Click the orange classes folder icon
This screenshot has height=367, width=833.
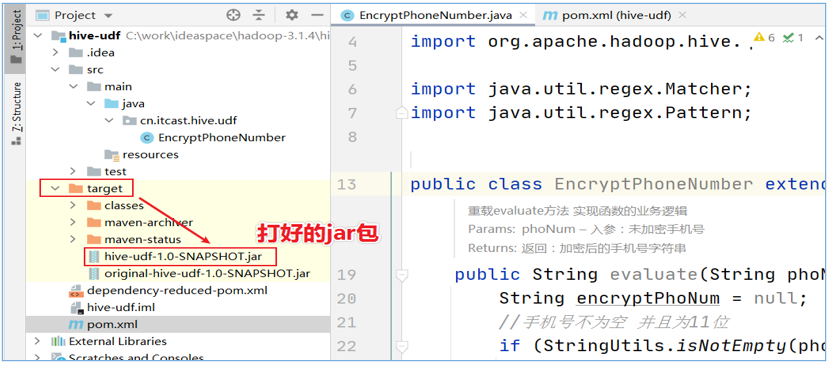pos(94,205)
